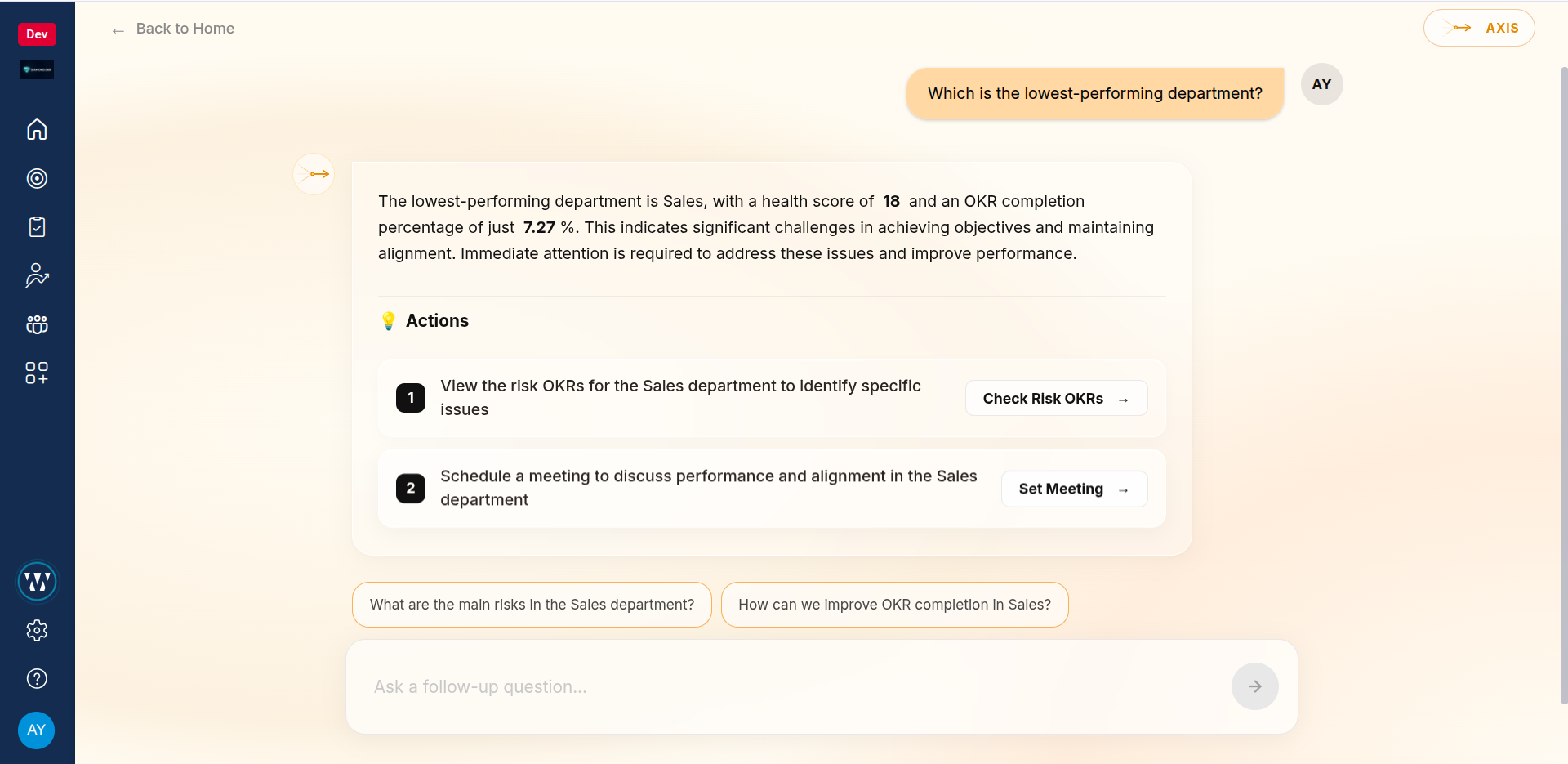
Task: Open the clipboard tasks icon in sidebar
Action: tap(37, 227)
